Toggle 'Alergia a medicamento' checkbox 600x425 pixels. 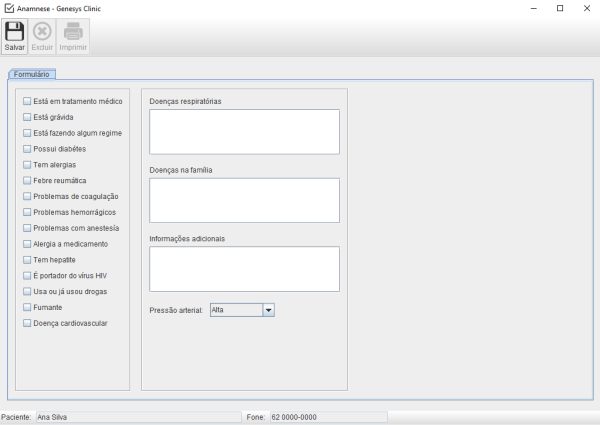pyautogui.click(x=27, y=244)
